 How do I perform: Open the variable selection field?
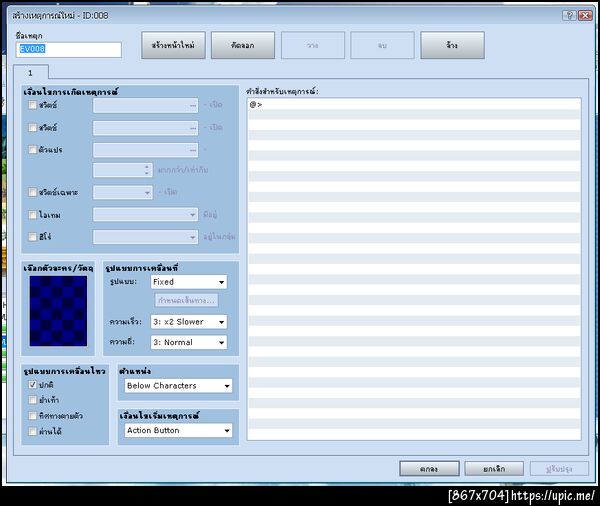(145, 150)
